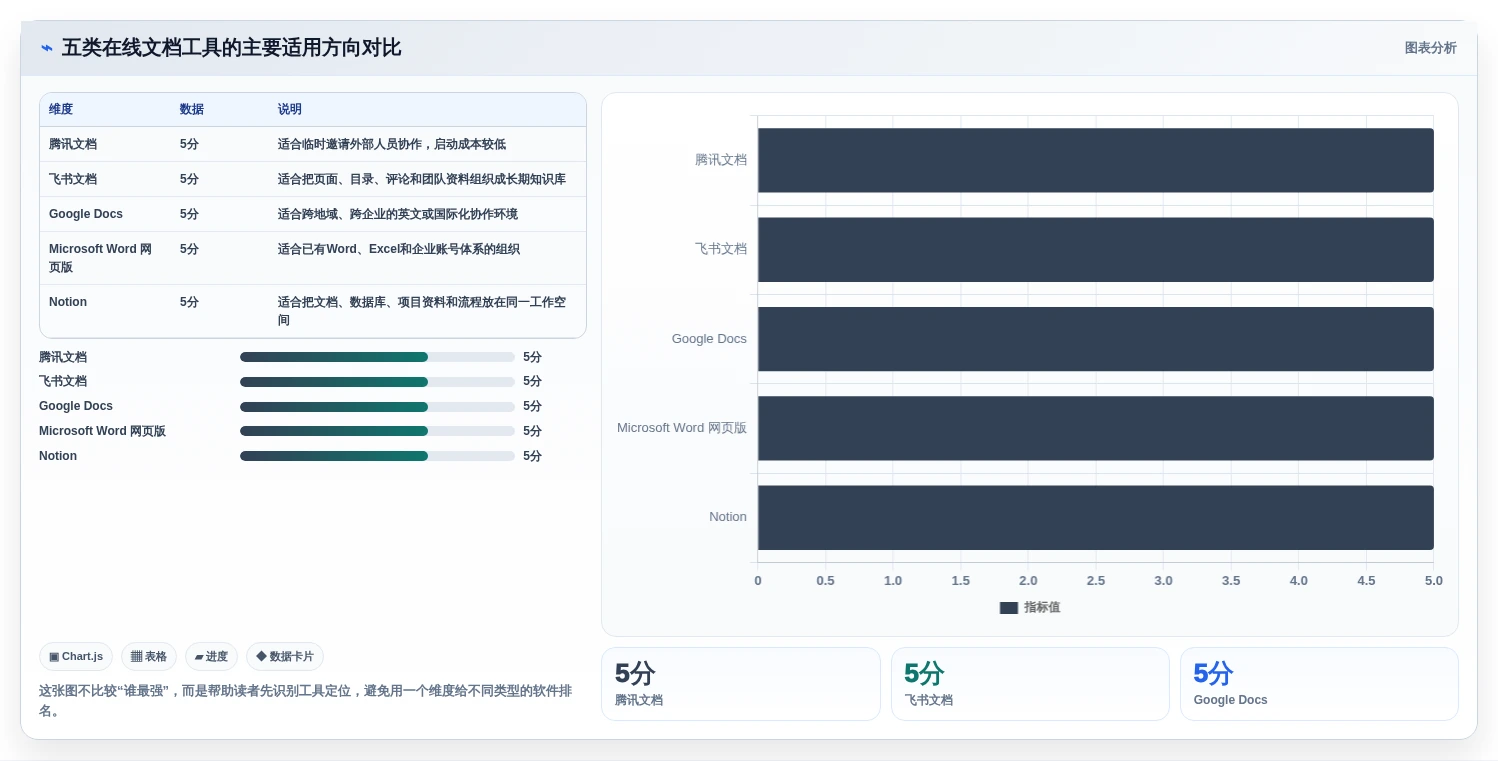
Task: Click the 腾讯文档 label above the progress list
Action: 63,357
